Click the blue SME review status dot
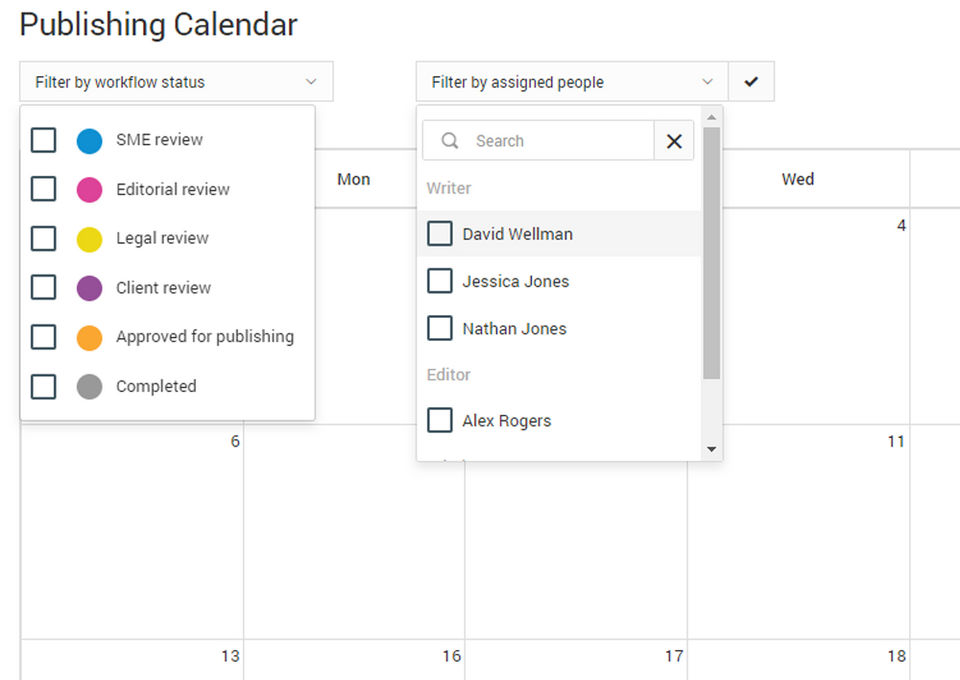960x680 pixels. 90,140
